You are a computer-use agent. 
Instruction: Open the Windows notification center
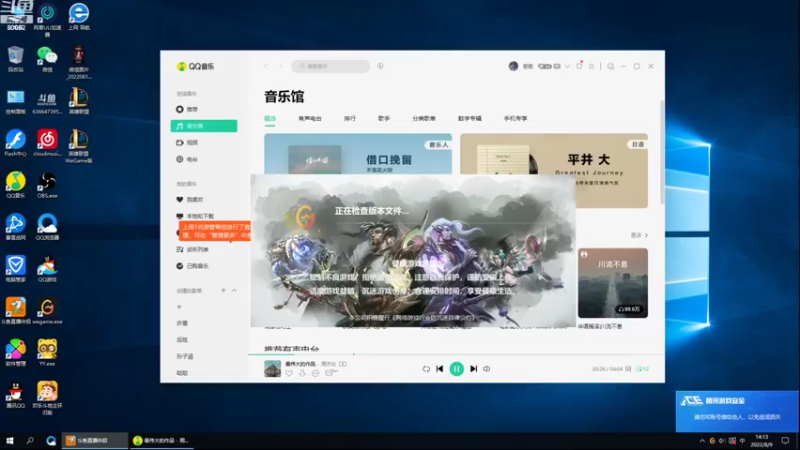click(785, 440)
